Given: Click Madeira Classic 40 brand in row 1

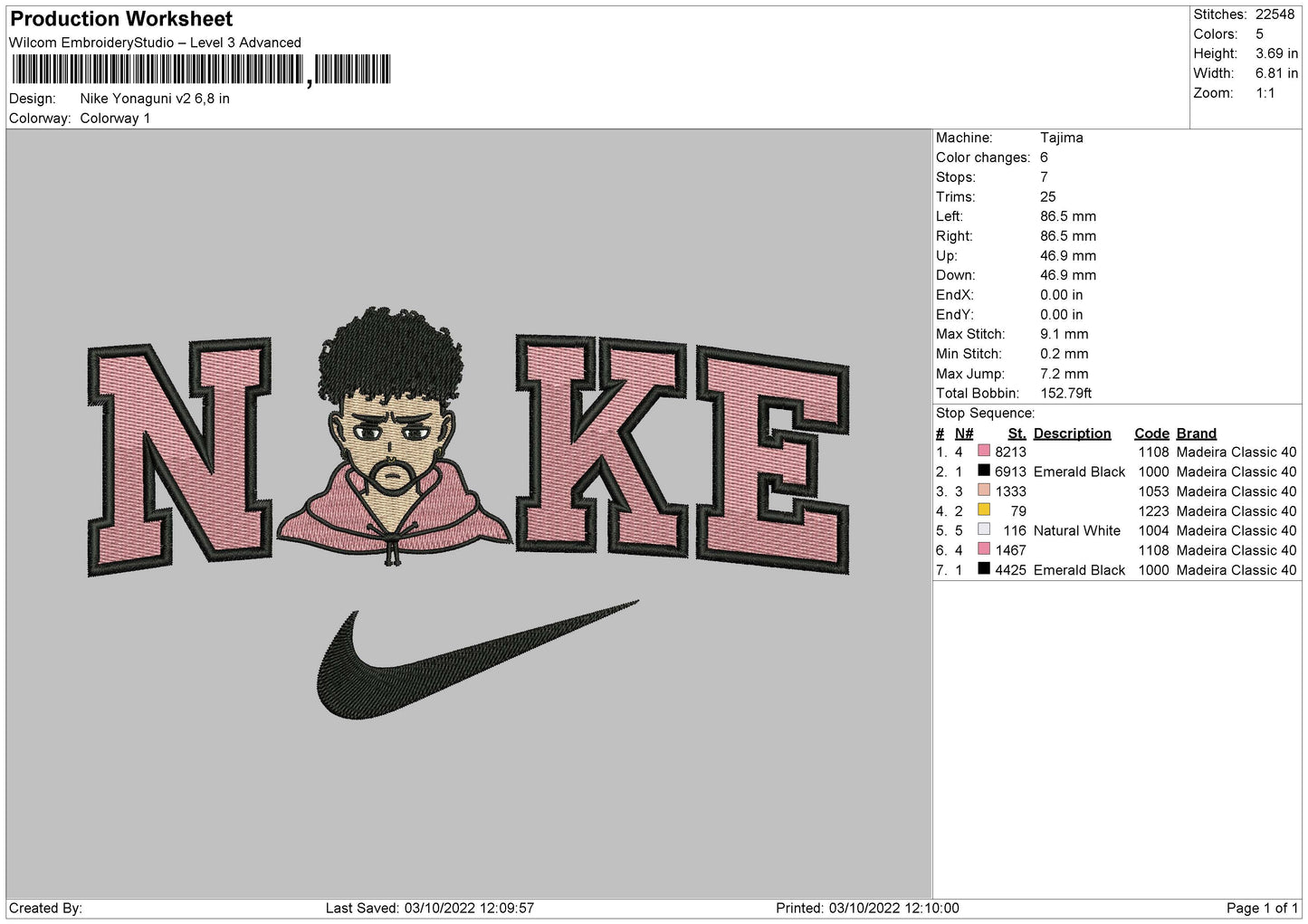Looking at the screenshot, I should [1236, 452].
